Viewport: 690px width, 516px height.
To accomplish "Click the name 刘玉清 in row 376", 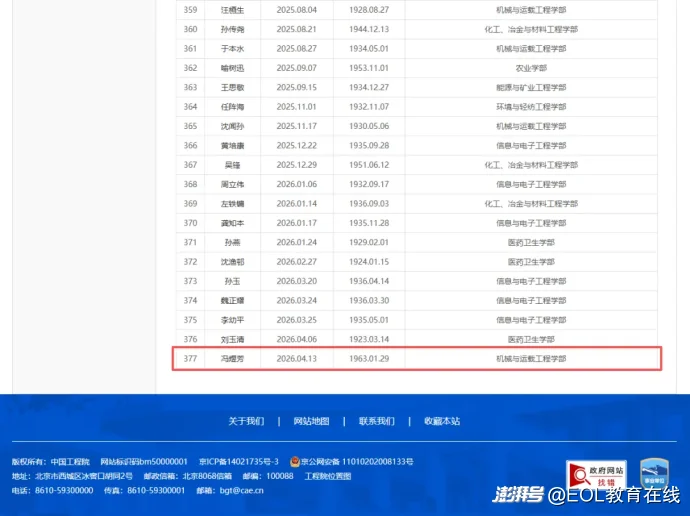I will coord(232,339).
